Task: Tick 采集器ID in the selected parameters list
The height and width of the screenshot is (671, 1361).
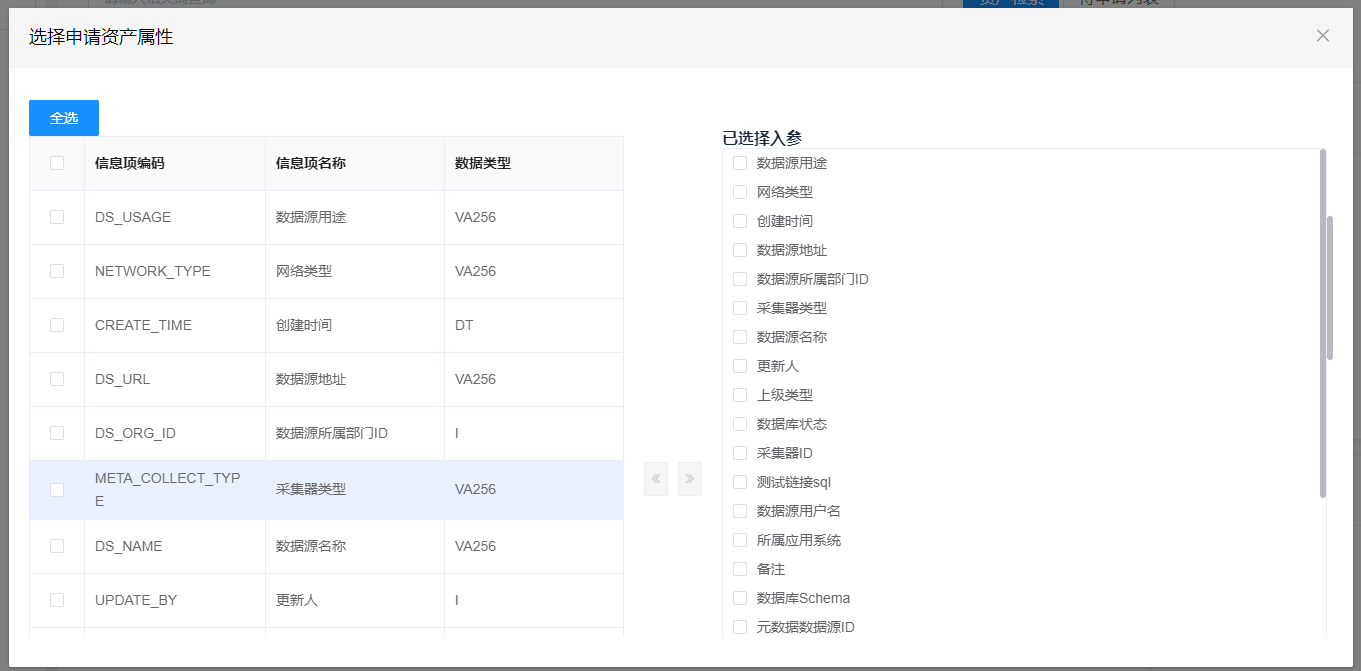Action: [740, 453]
